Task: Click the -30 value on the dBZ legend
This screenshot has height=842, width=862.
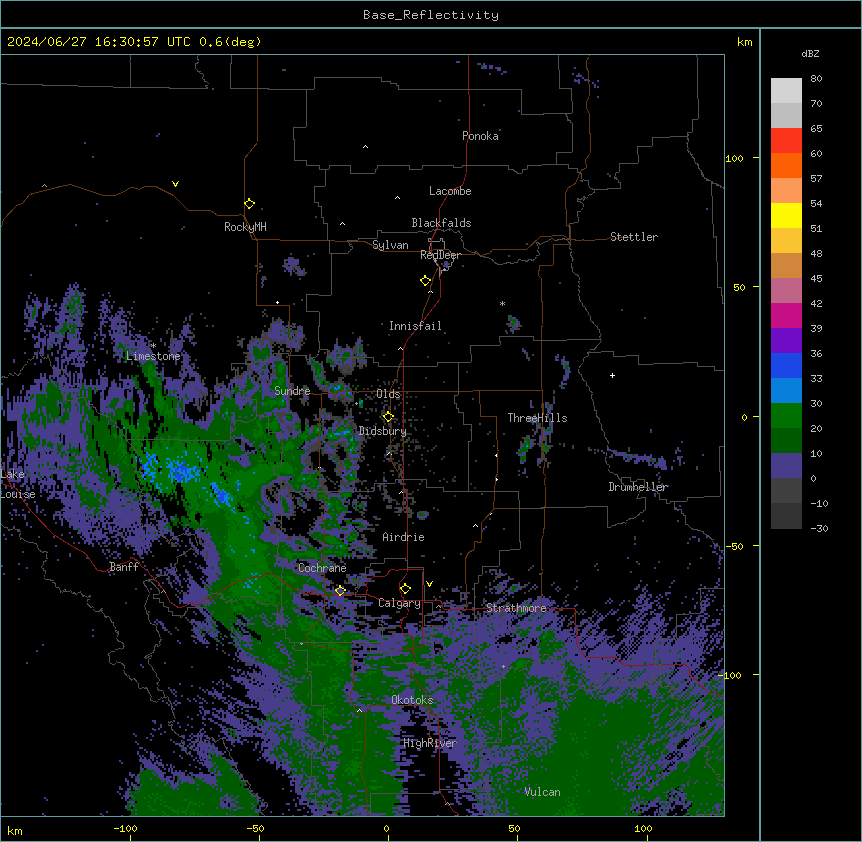Action: coord(819,528)
